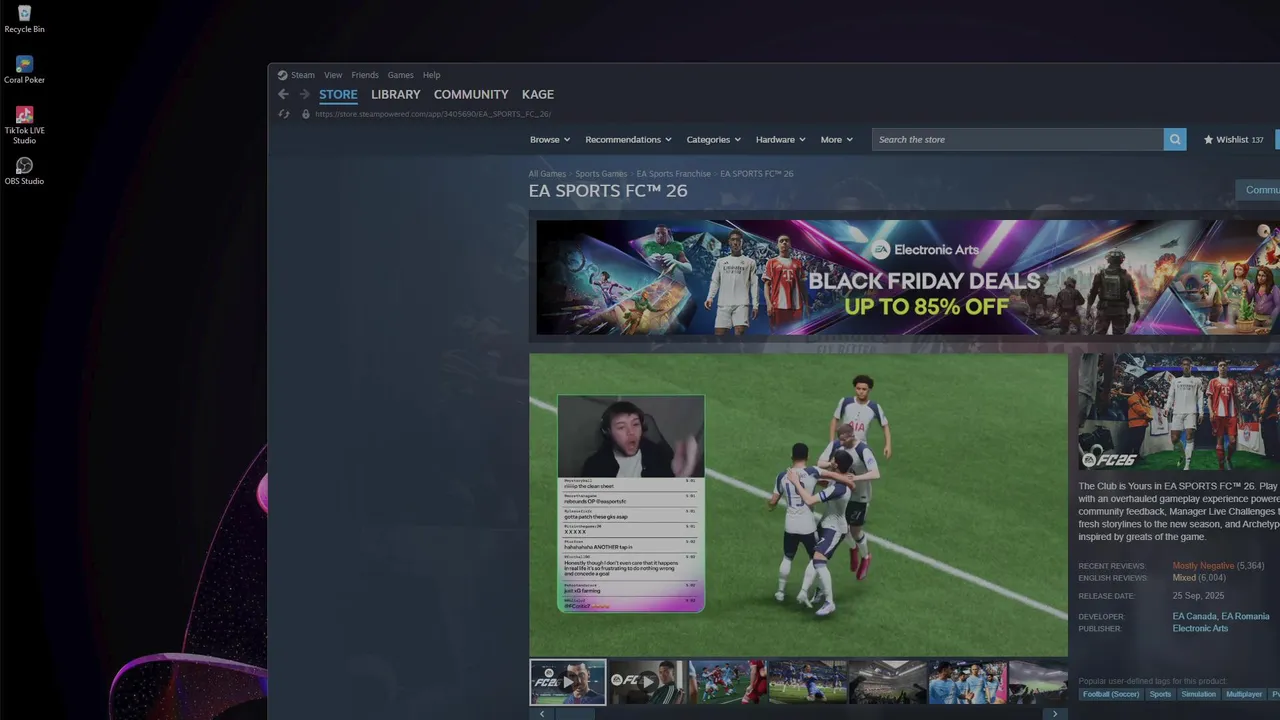Open the Sports Games breadcrumb
This screenshot has height=720, width=1280.
(x=601, y=174)
